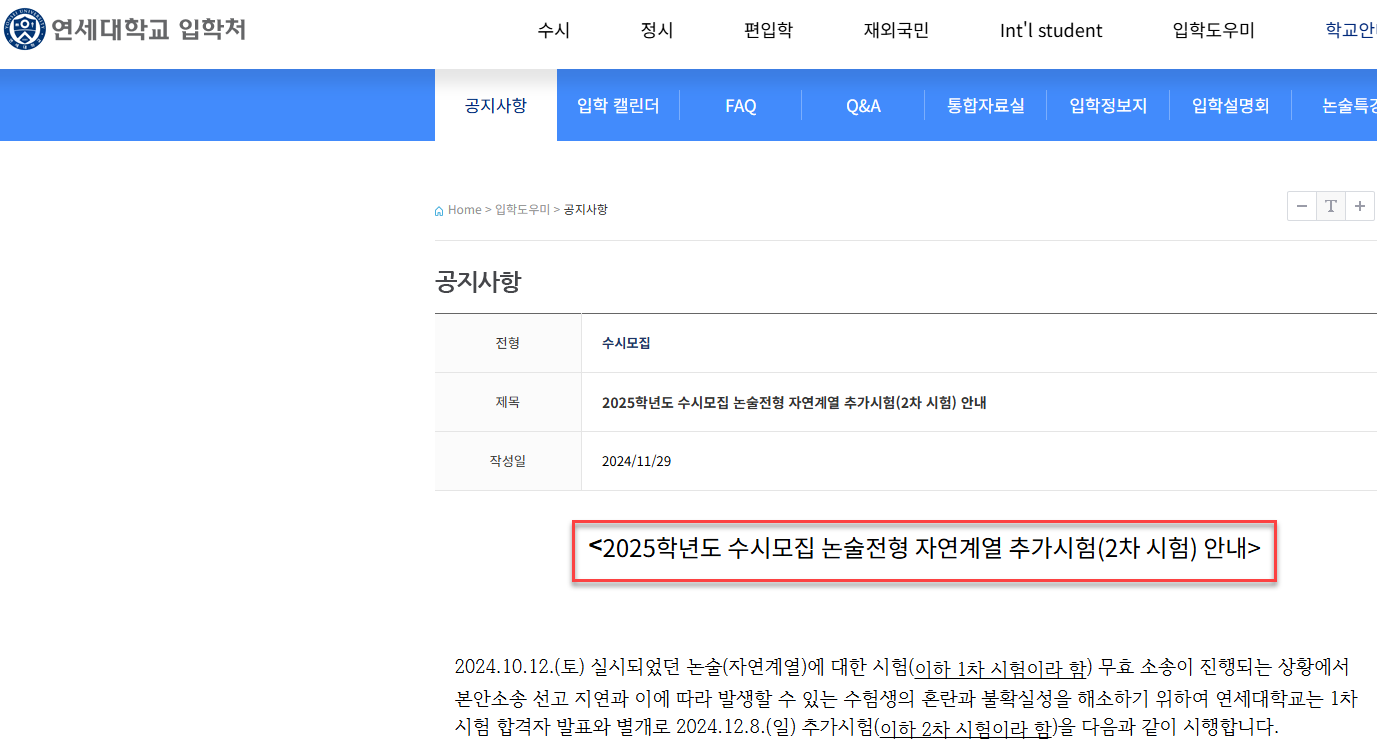The width and height of the screenshot is (1377, 754).
Task: Click the T icon to reset font size
Action: [x=1330, y=206]
